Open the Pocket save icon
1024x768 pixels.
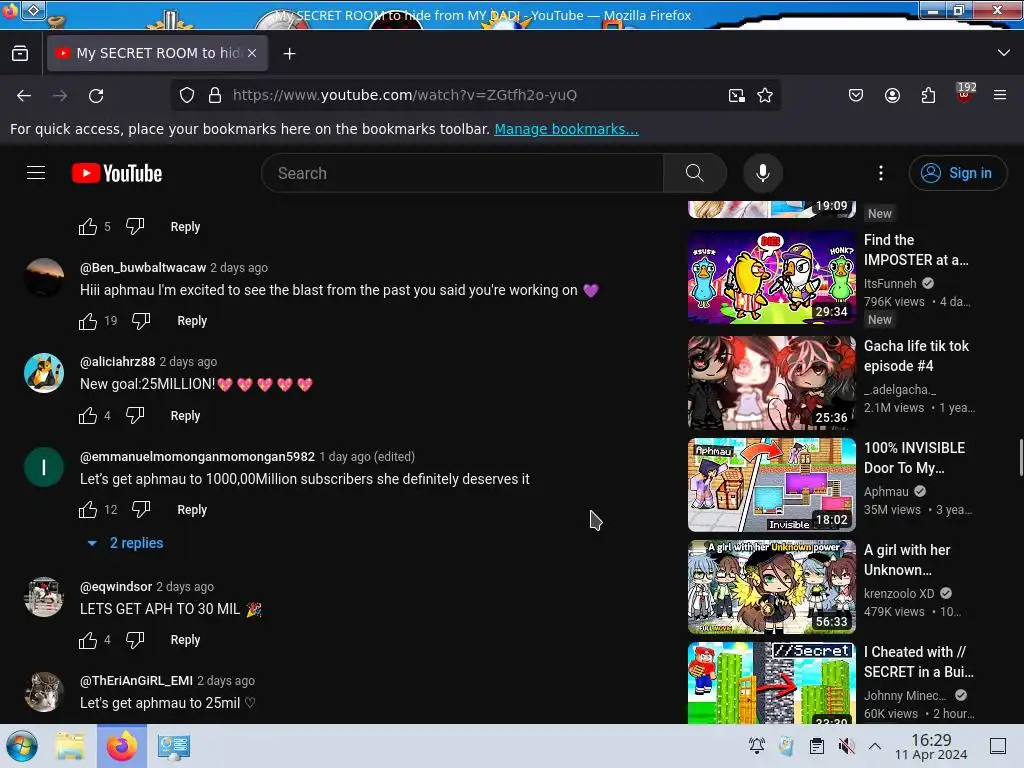pyautogui.click(x=856, y=95)
